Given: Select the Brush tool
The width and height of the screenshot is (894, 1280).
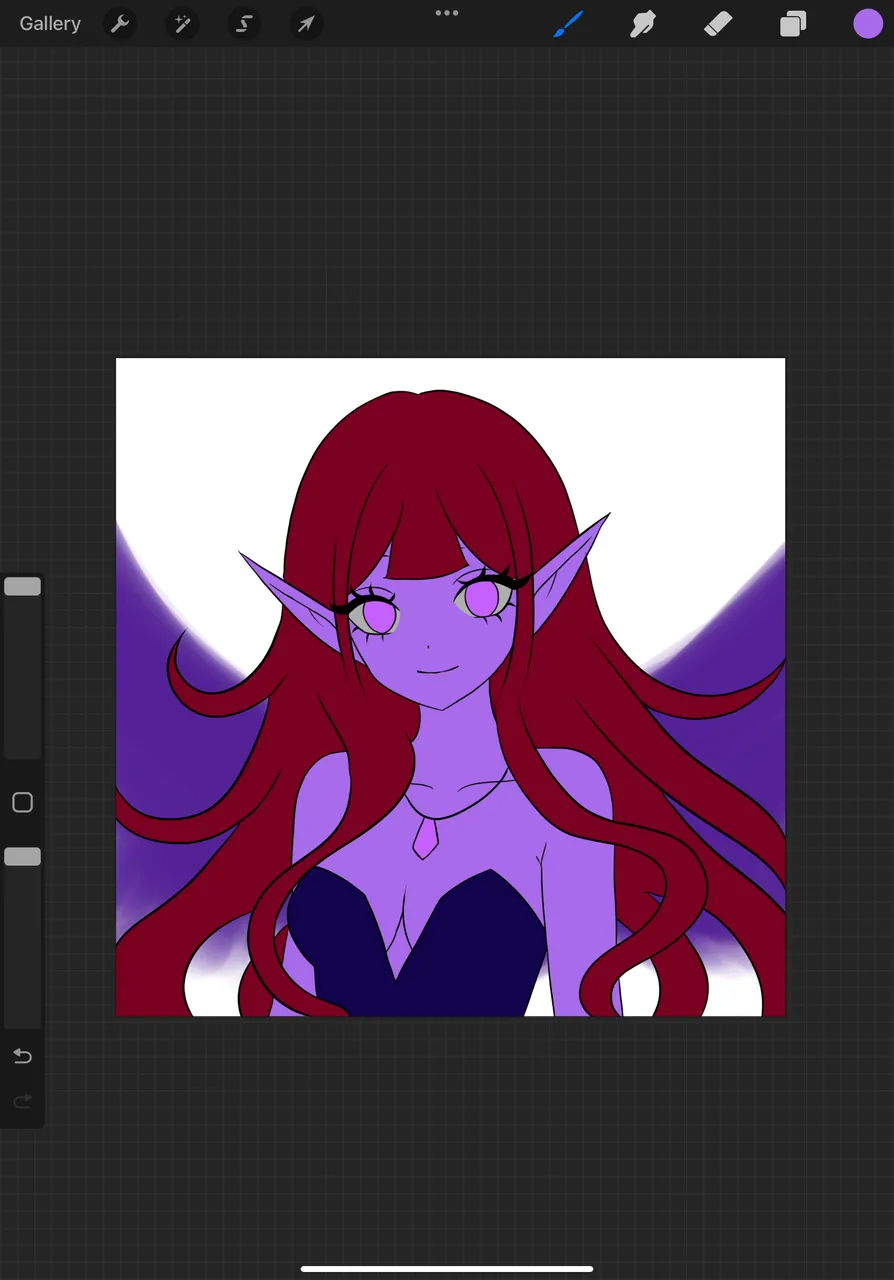Looking at the screenshot, I should coord(568,23).
